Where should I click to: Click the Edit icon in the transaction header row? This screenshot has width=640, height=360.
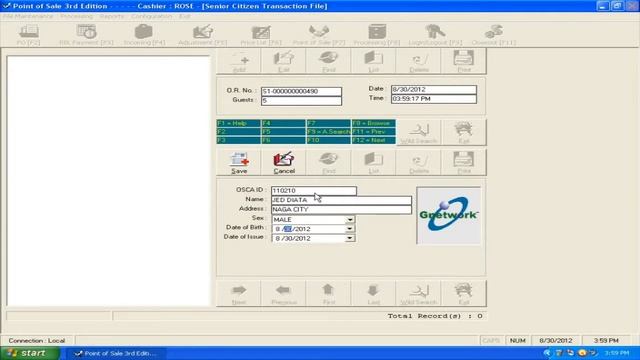coord(284,61)
